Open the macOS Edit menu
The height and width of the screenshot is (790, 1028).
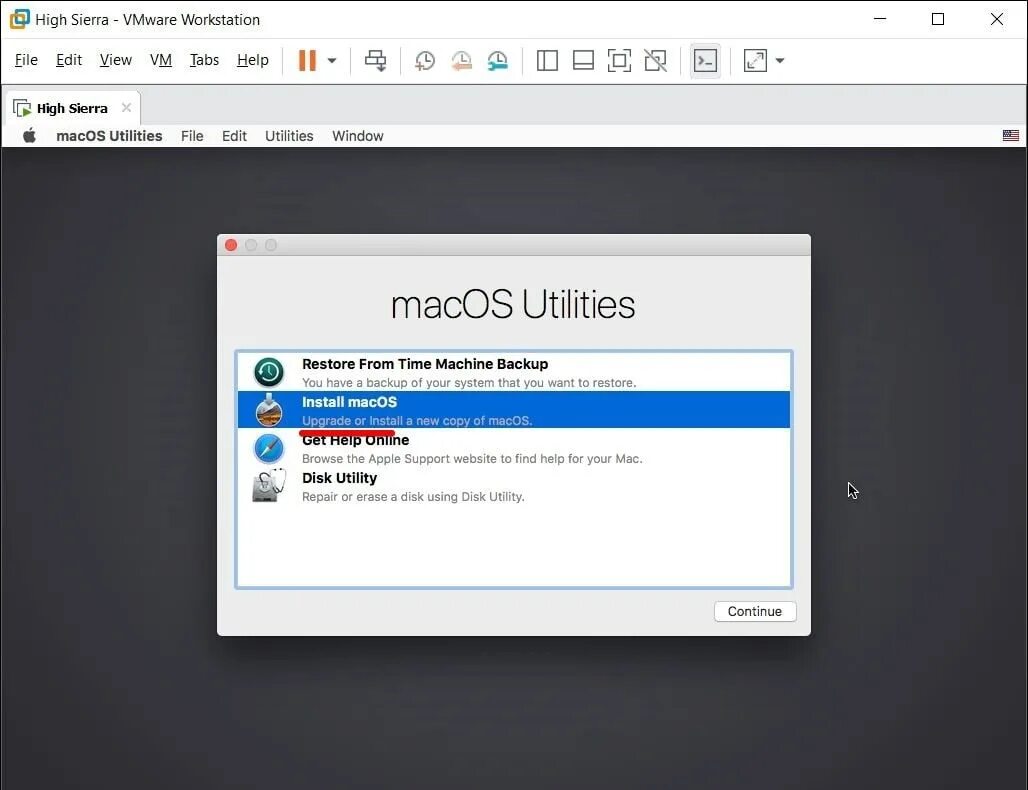pyautogui.click(x=234, y=136)
